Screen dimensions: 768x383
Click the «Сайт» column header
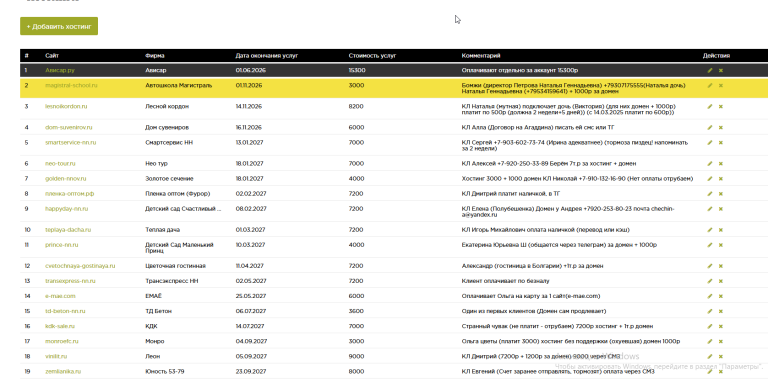[52, 56]
